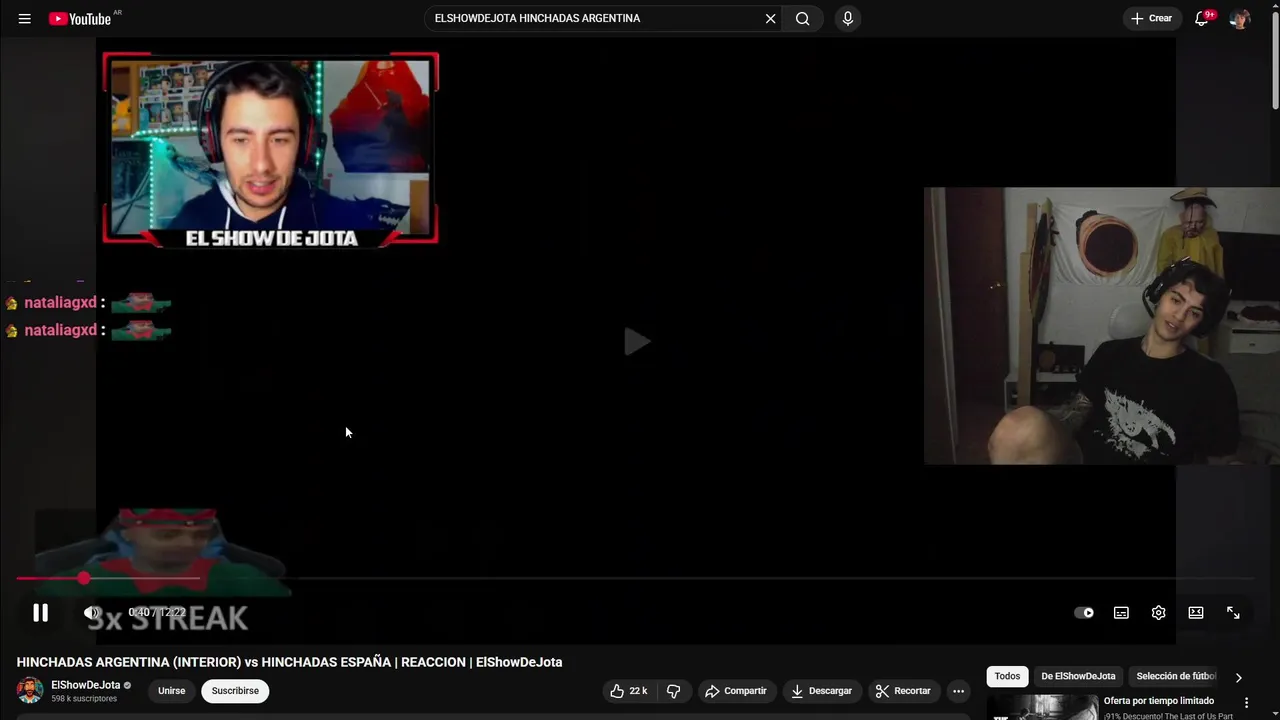Viewport: 1280px width, 720px height.
Task: Click the video title text
Action: 289,662
